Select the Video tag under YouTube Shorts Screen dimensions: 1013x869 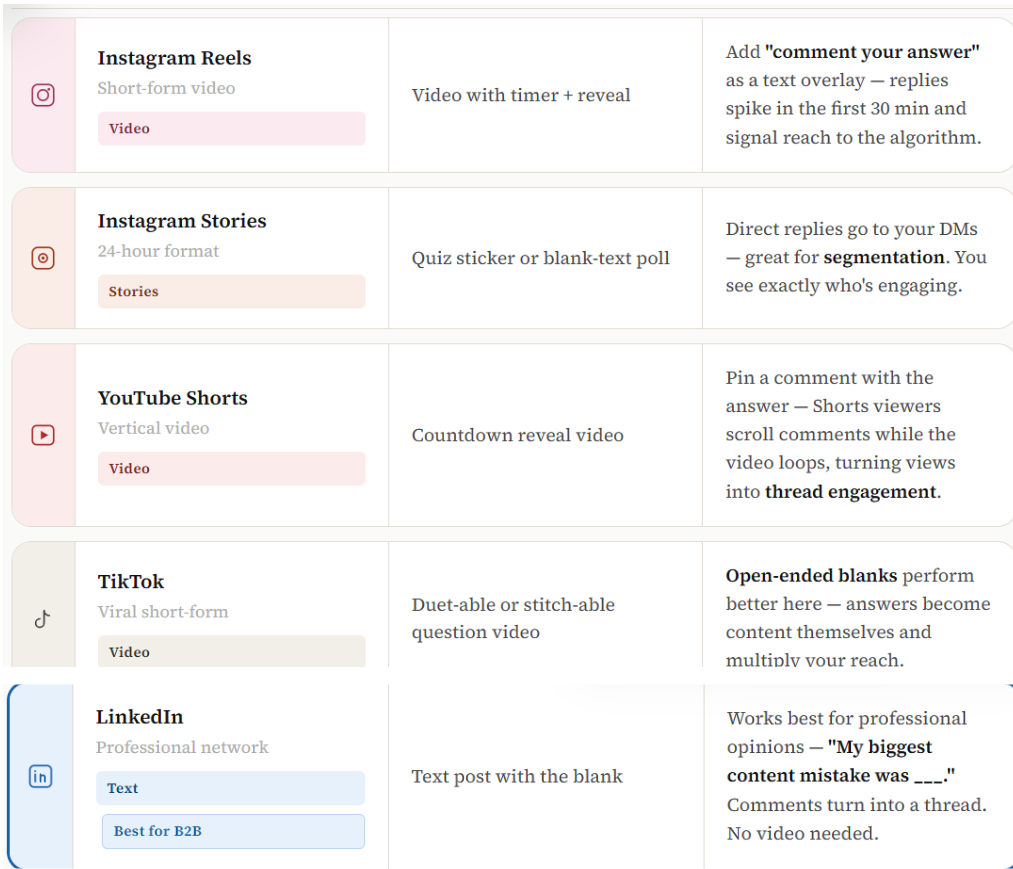231,469
